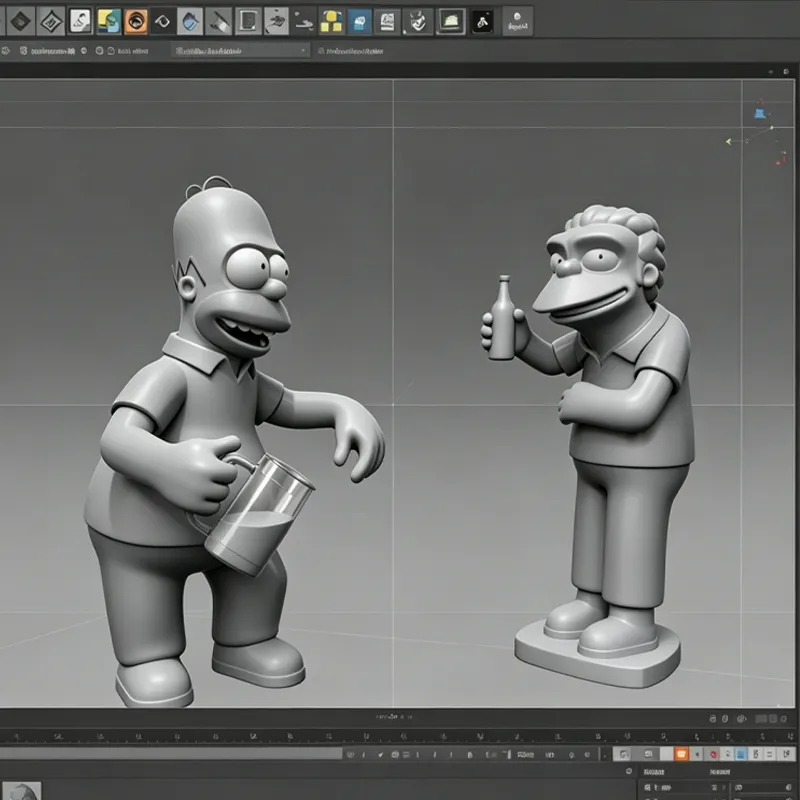Select the blue bucket-shaped tool icon
This screenshot has width=800, height=800.
point(190,21)
